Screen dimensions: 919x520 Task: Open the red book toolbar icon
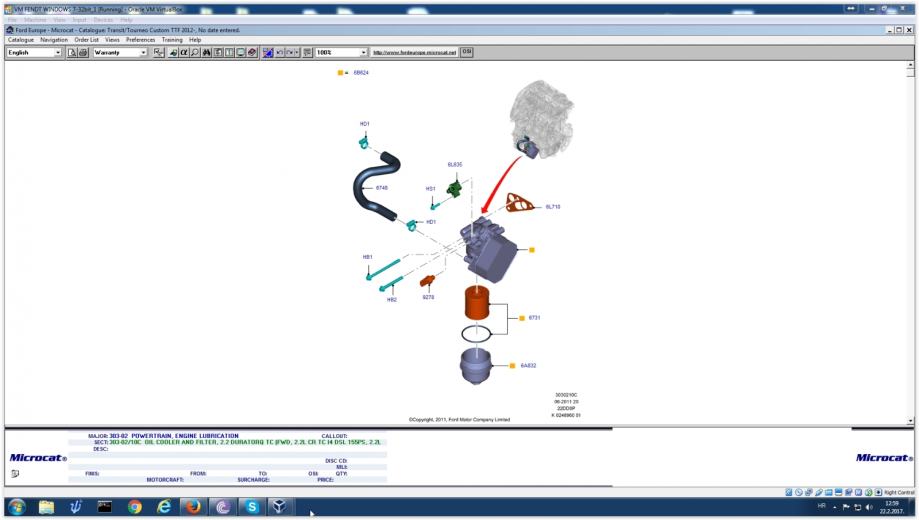(x=252, y=53)
